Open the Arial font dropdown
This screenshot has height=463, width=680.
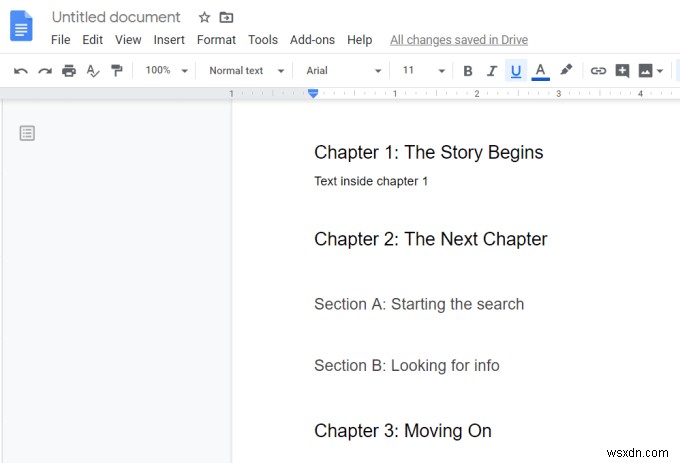[343, 71]
